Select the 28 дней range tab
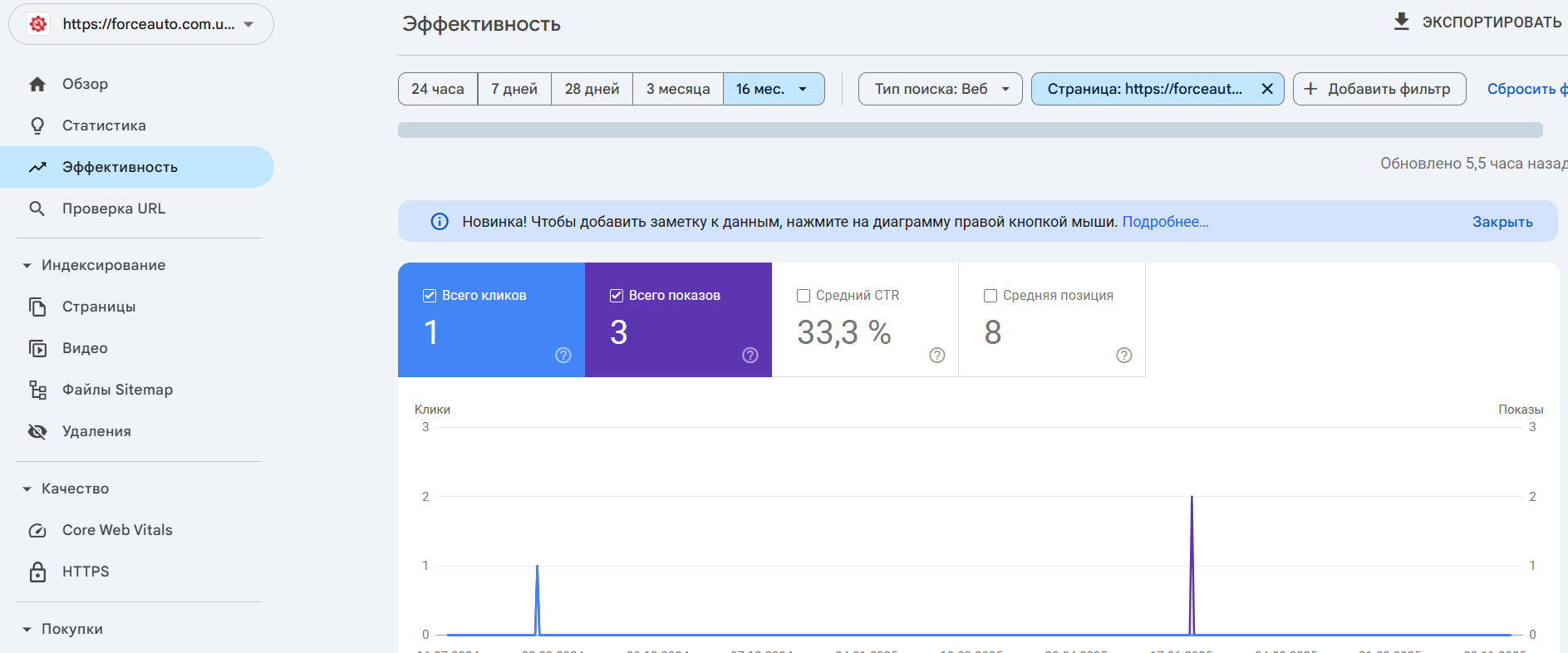 coord(592,89)
